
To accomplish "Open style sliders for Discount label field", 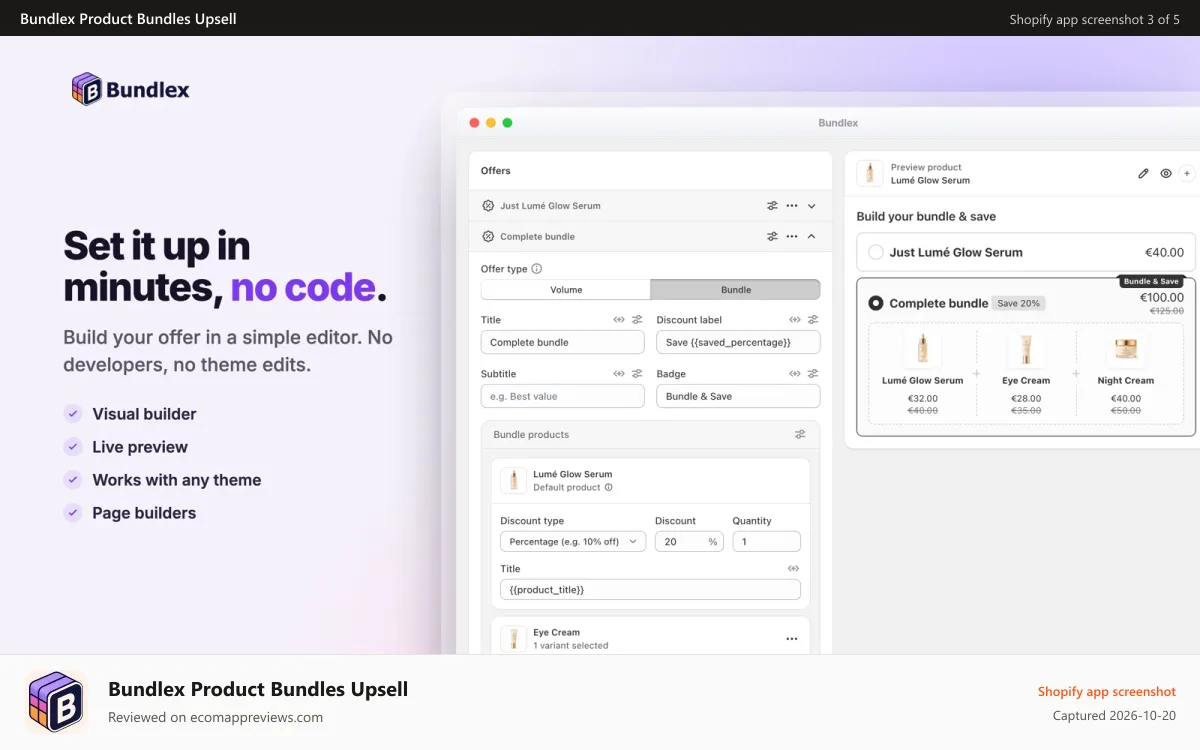I will [x=813, y=320].
